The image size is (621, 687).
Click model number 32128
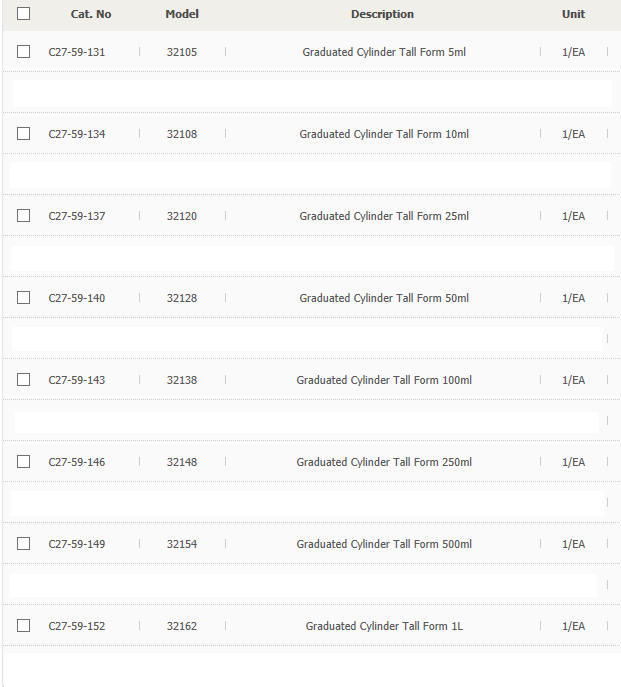pos(182,298)
